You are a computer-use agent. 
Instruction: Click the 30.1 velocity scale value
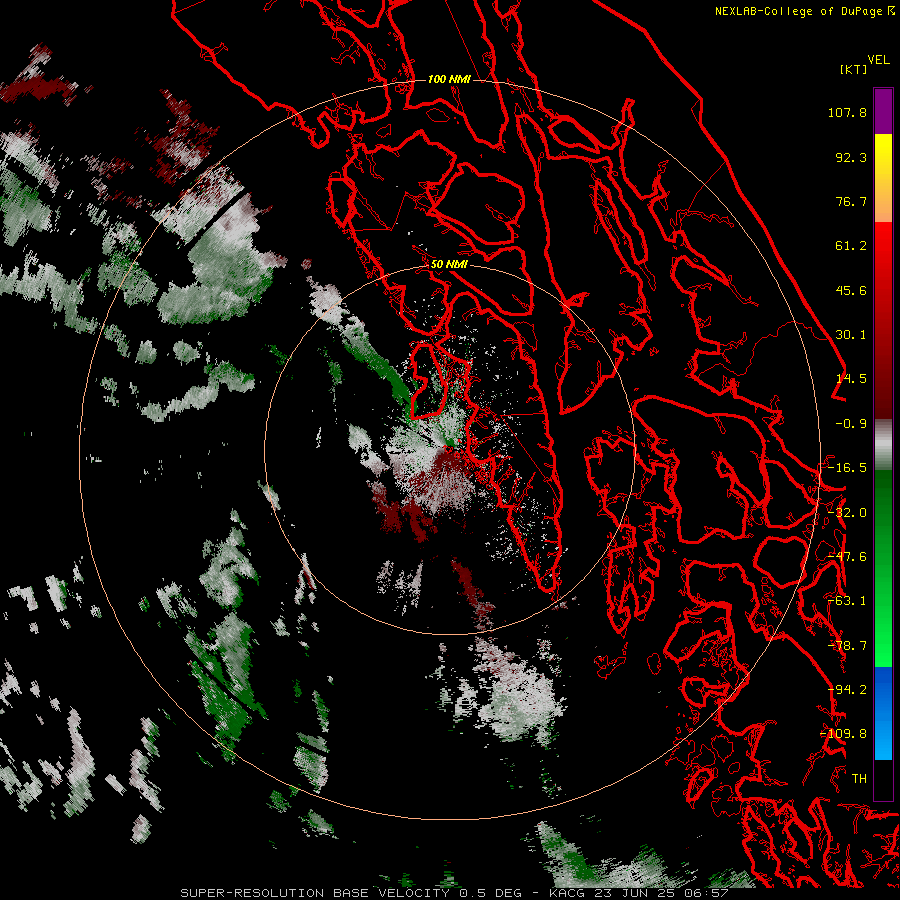click(x=851, y=335)
